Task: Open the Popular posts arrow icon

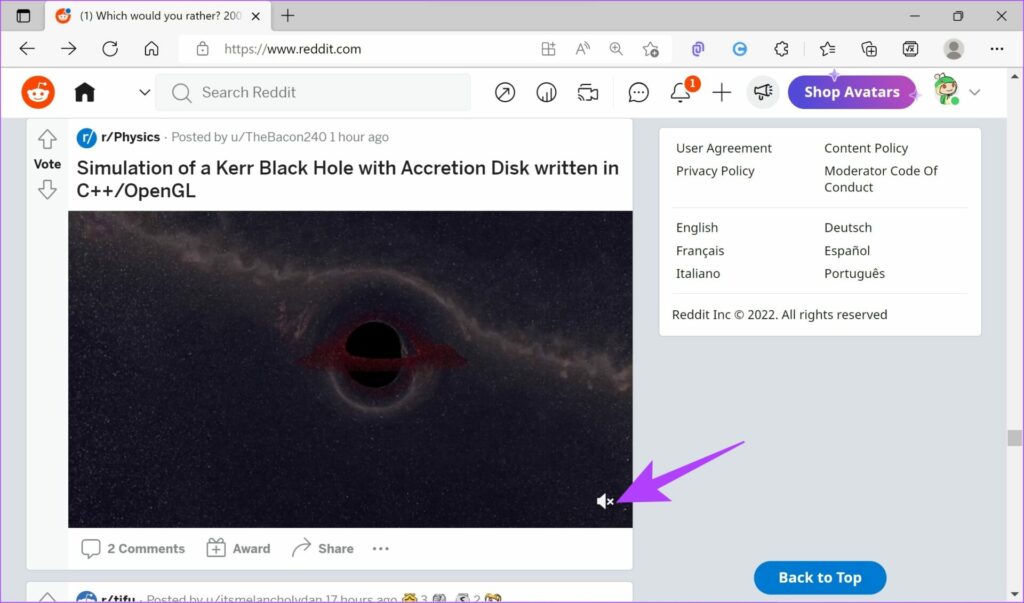Action: pos(505,92)
